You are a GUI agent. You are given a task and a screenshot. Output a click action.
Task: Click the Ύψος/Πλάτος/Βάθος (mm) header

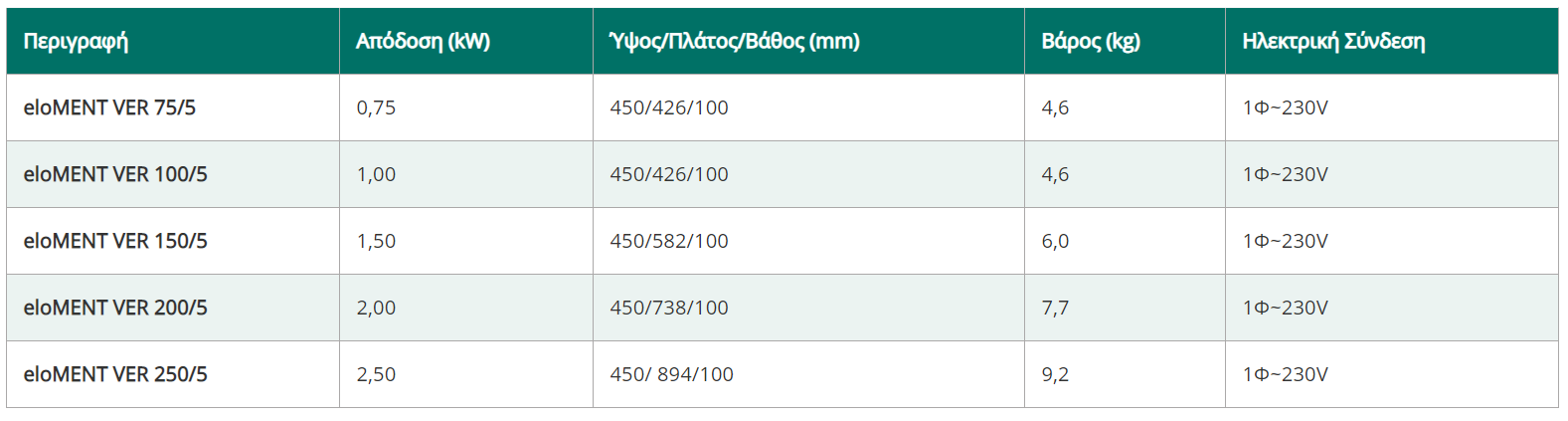[734, 41]
